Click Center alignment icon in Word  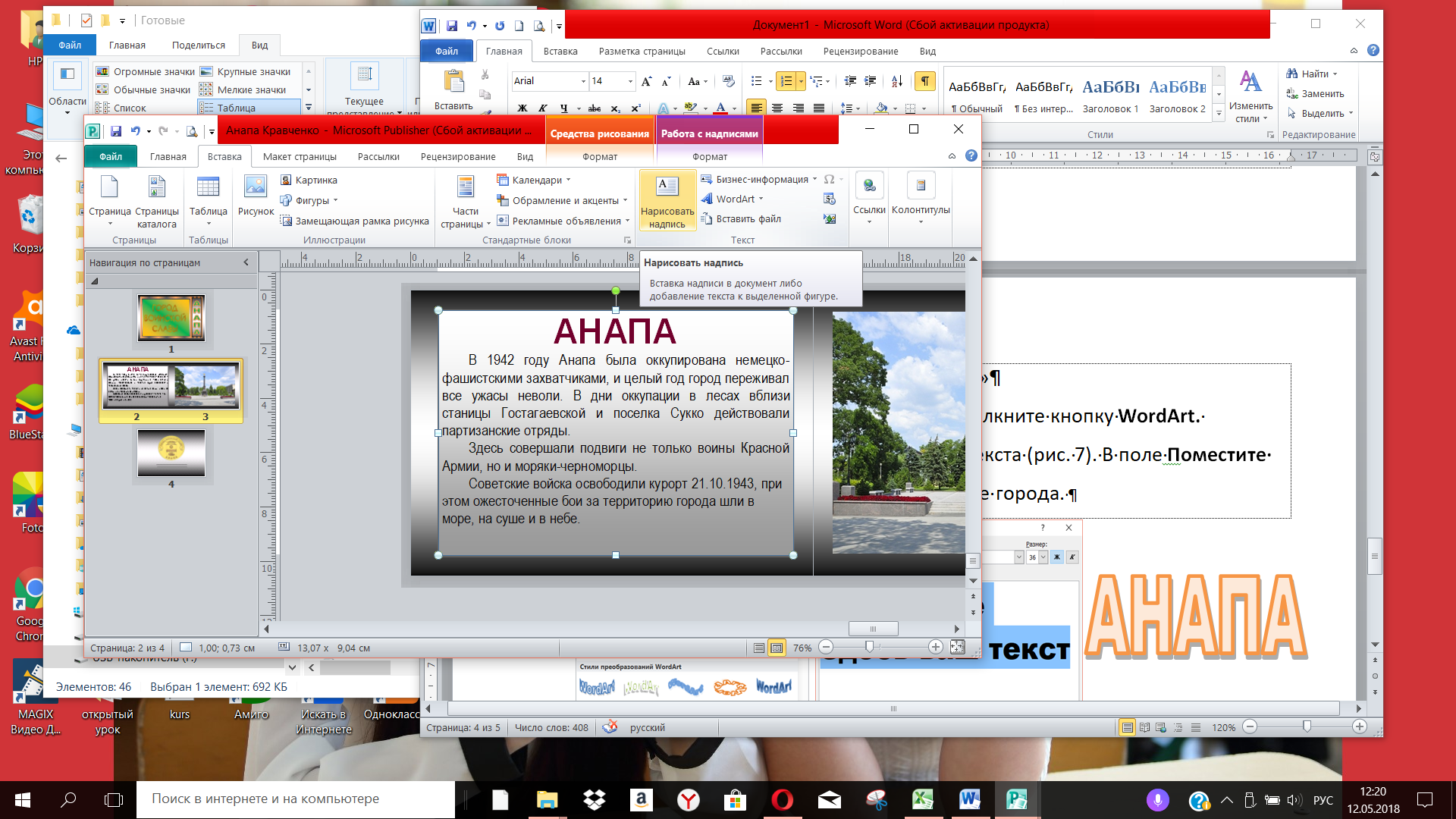(x=777, y=108)
